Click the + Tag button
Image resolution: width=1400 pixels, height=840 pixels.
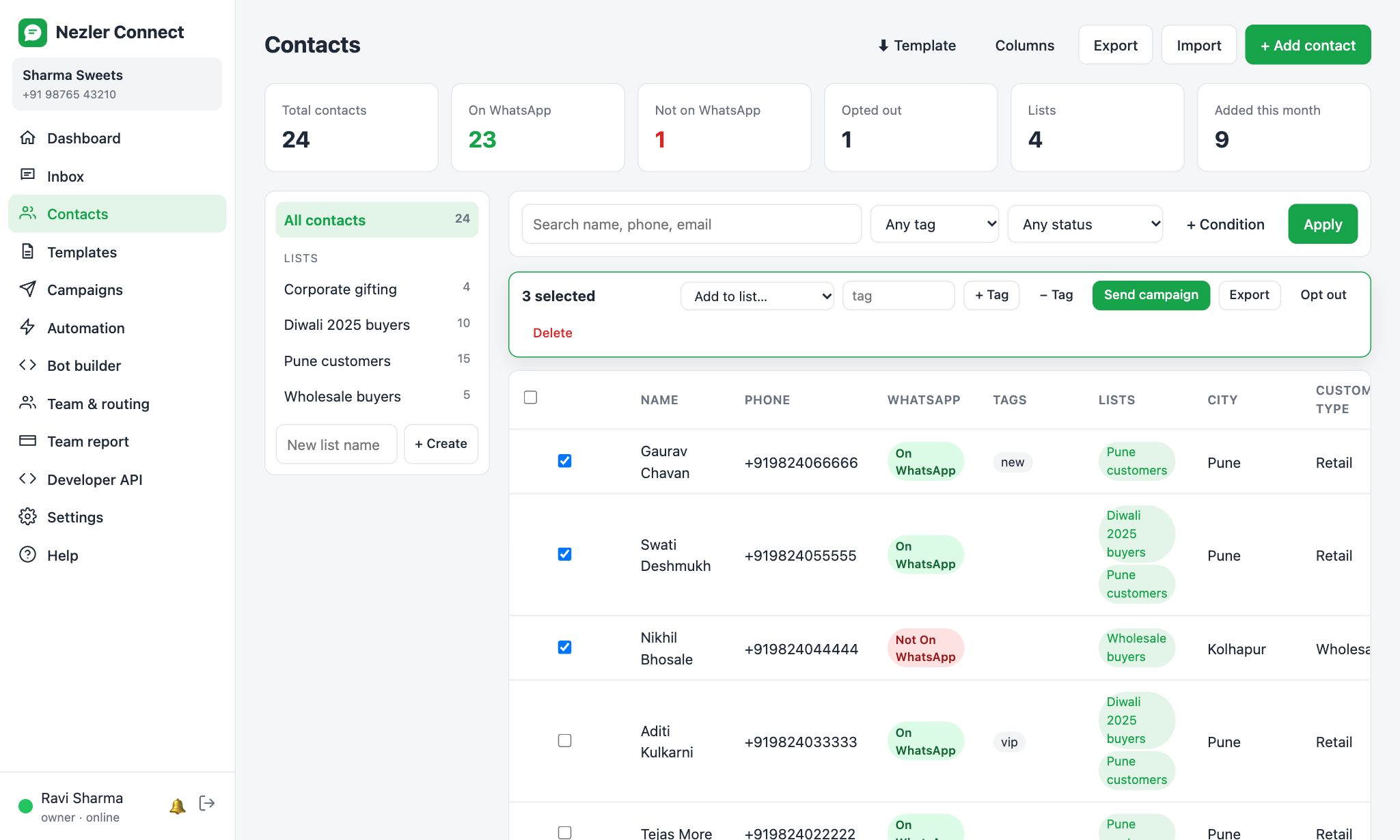(991, 295)
